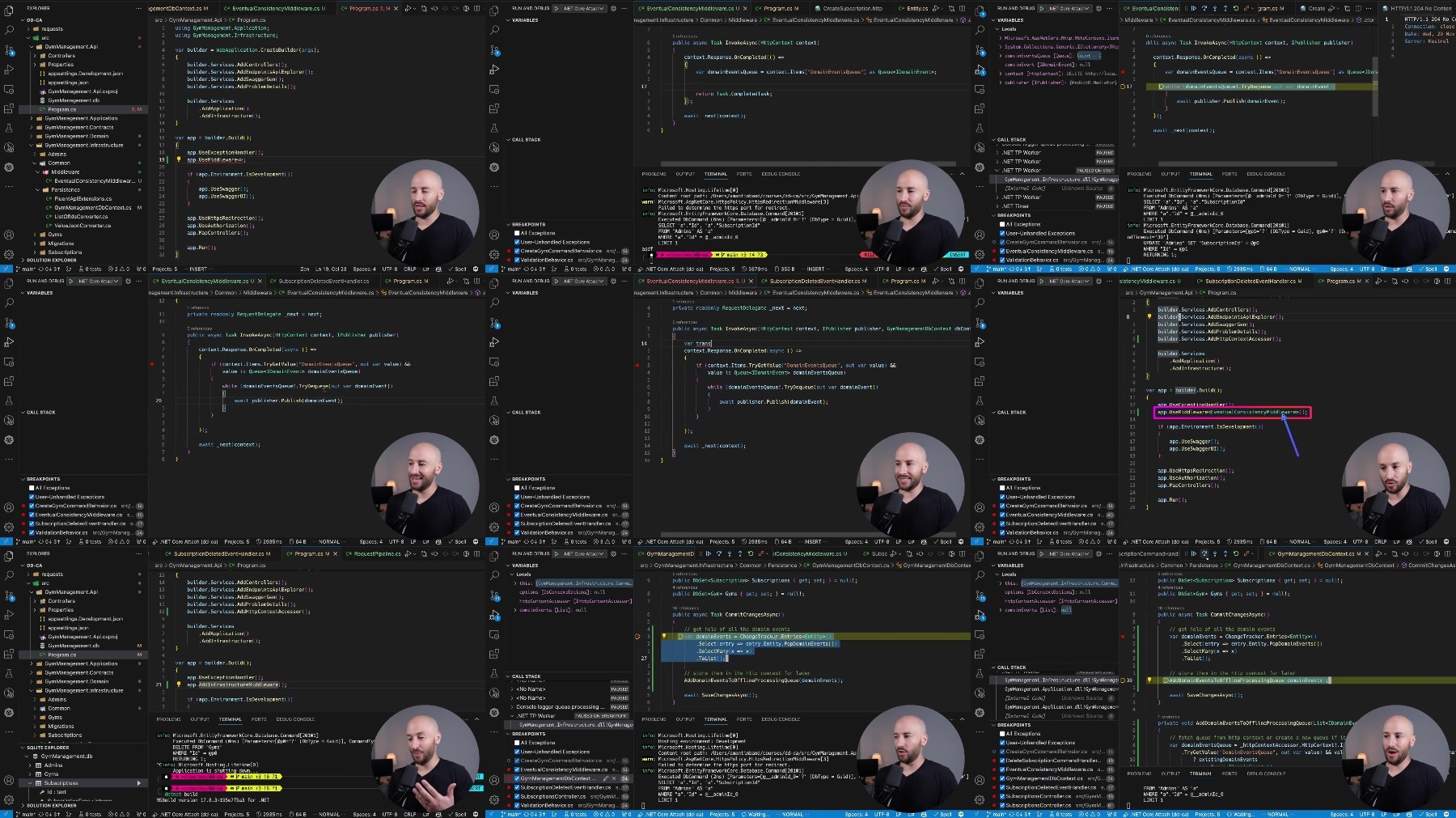Screen dimensions: 1456x818
Task: Toggle SubscriptionDeletedEventHandler.cs breakpoint checkbox in middle-middle frame
Action: click(517, 523)
